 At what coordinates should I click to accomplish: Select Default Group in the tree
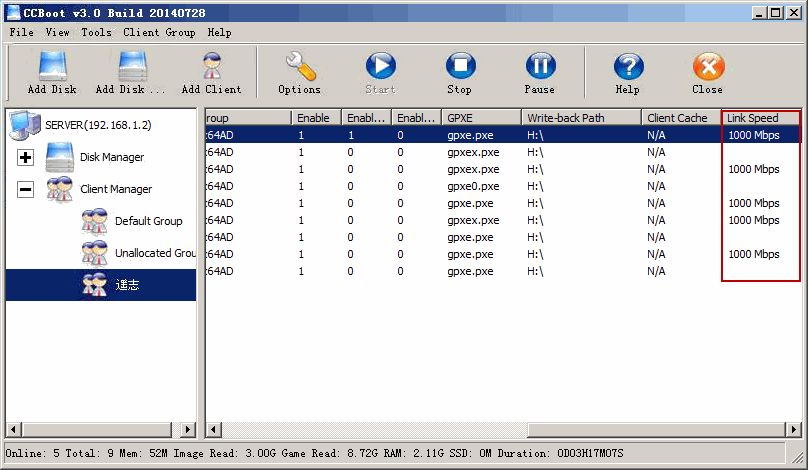coord(148,221)
